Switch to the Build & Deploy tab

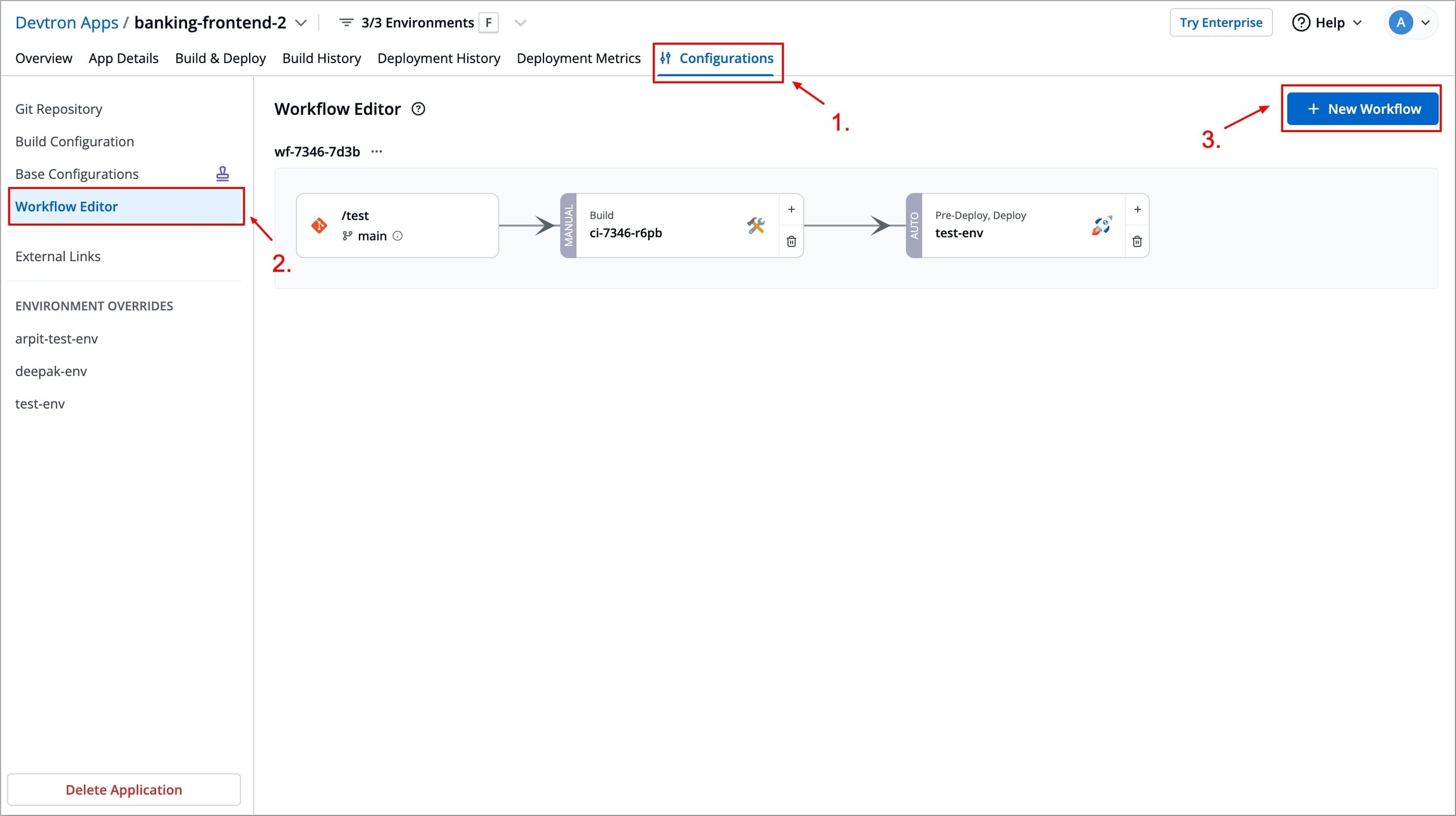(220, 58)
